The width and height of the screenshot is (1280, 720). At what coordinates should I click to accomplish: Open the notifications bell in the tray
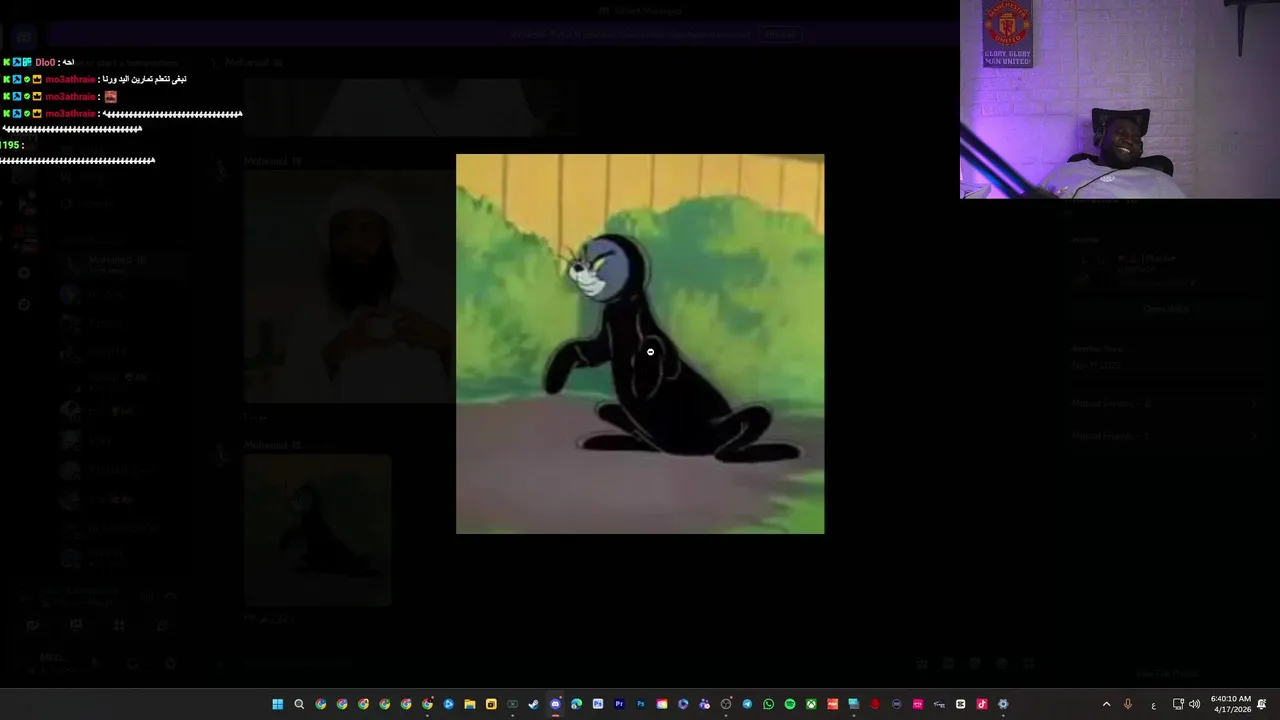1262,704
